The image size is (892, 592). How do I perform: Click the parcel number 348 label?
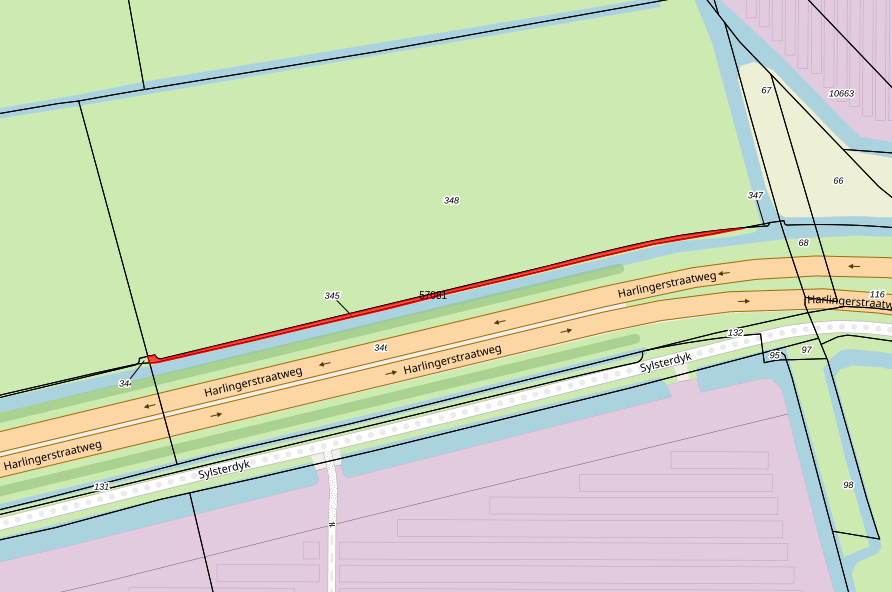(451, 200)
